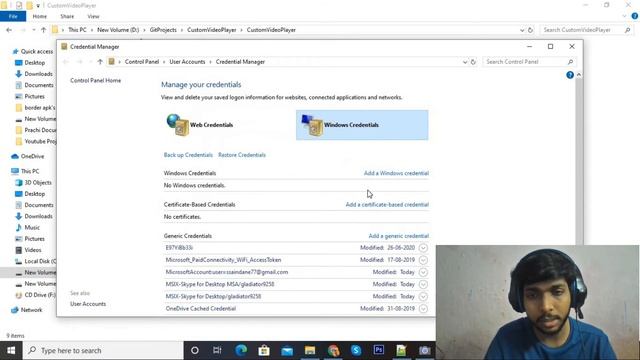The width and height of the screenshot is (640, 360).
Task: Click help icon in Credential Manager
Action: click(570, 75)
